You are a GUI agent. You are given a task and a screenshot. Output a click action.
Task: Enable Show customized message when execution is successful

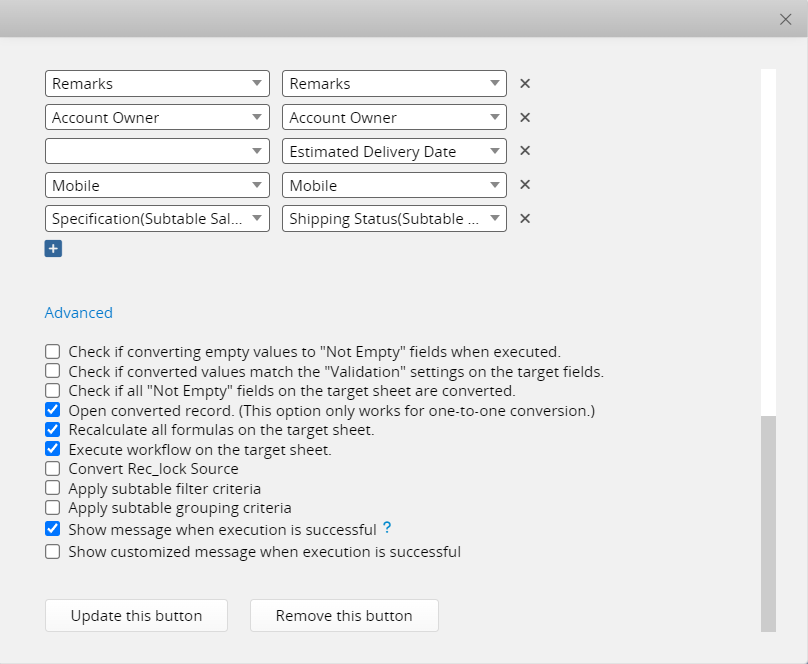[x=53, y=551]
